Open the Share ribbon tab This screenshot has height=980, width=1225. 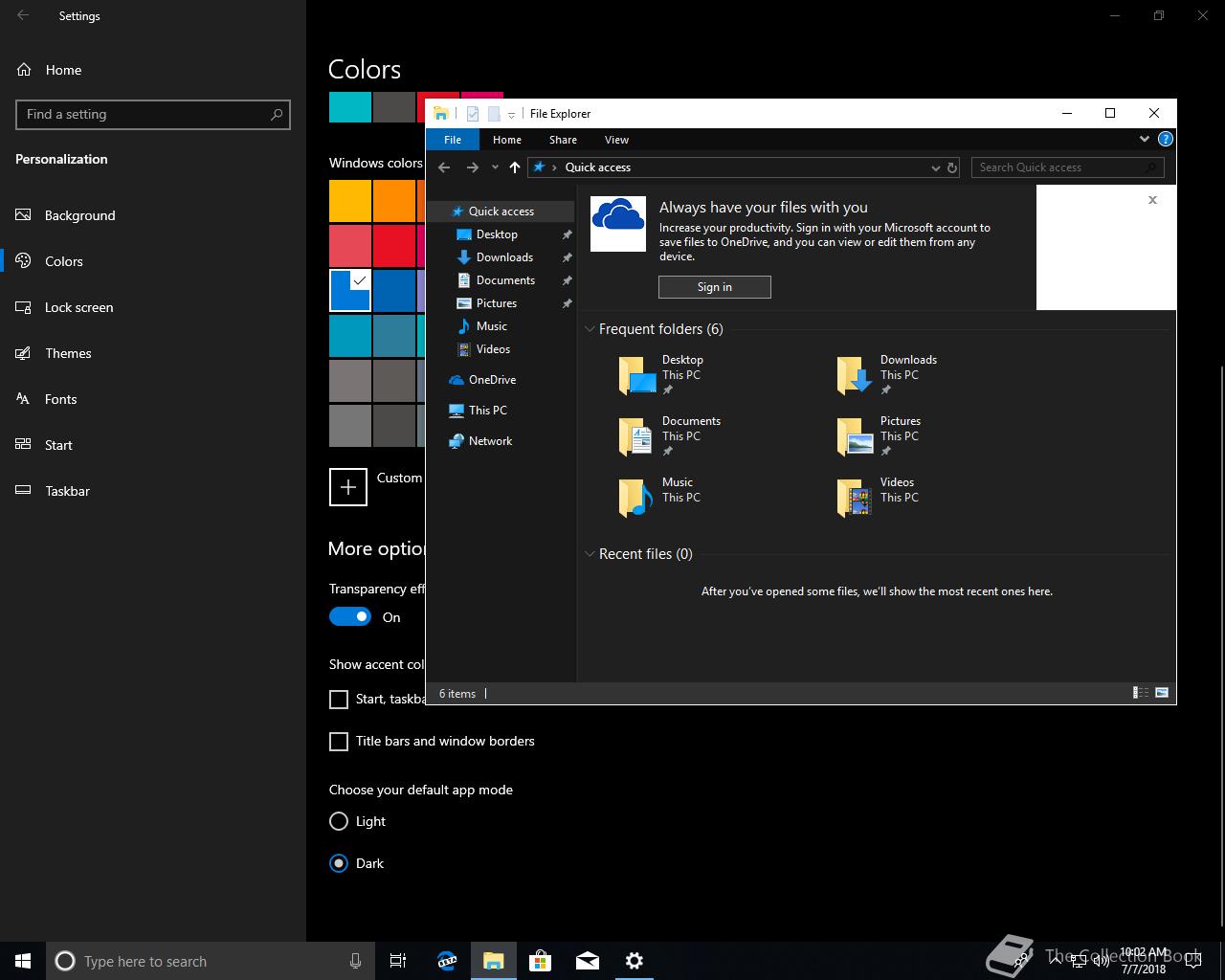(x=563, y=140)
